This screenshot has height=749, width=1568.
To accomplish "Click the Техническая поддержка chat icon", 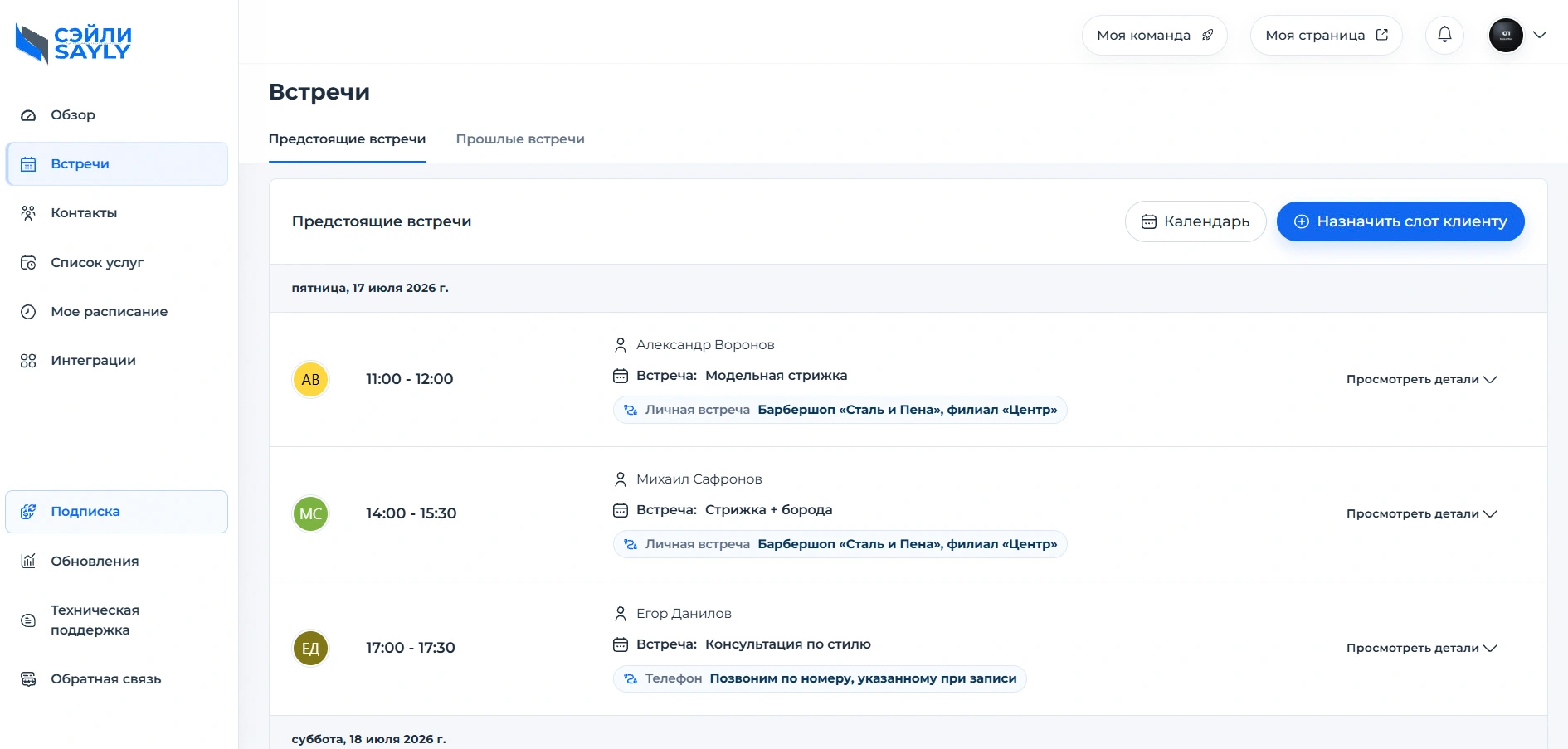I will point(28,620).
